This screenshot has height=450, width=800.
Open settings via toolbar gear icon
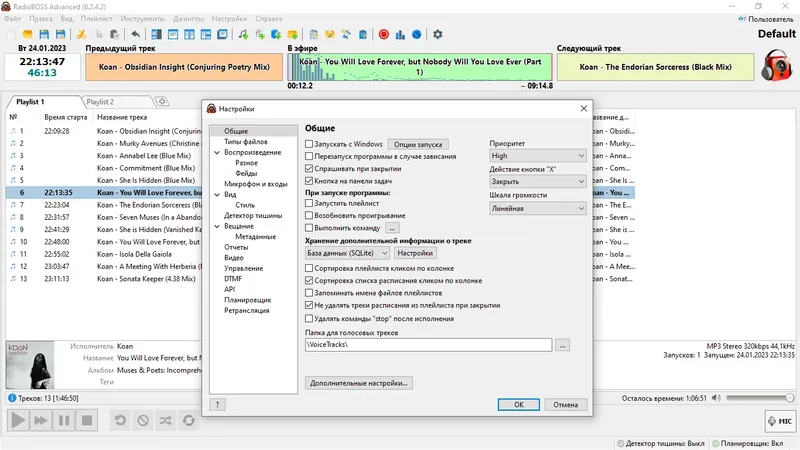point(438,35)
